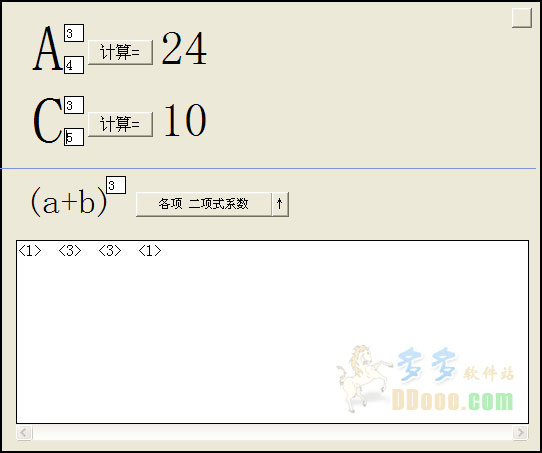Click the (a+b) expression label
Viewport: 542px width, 453px height.
68,202
